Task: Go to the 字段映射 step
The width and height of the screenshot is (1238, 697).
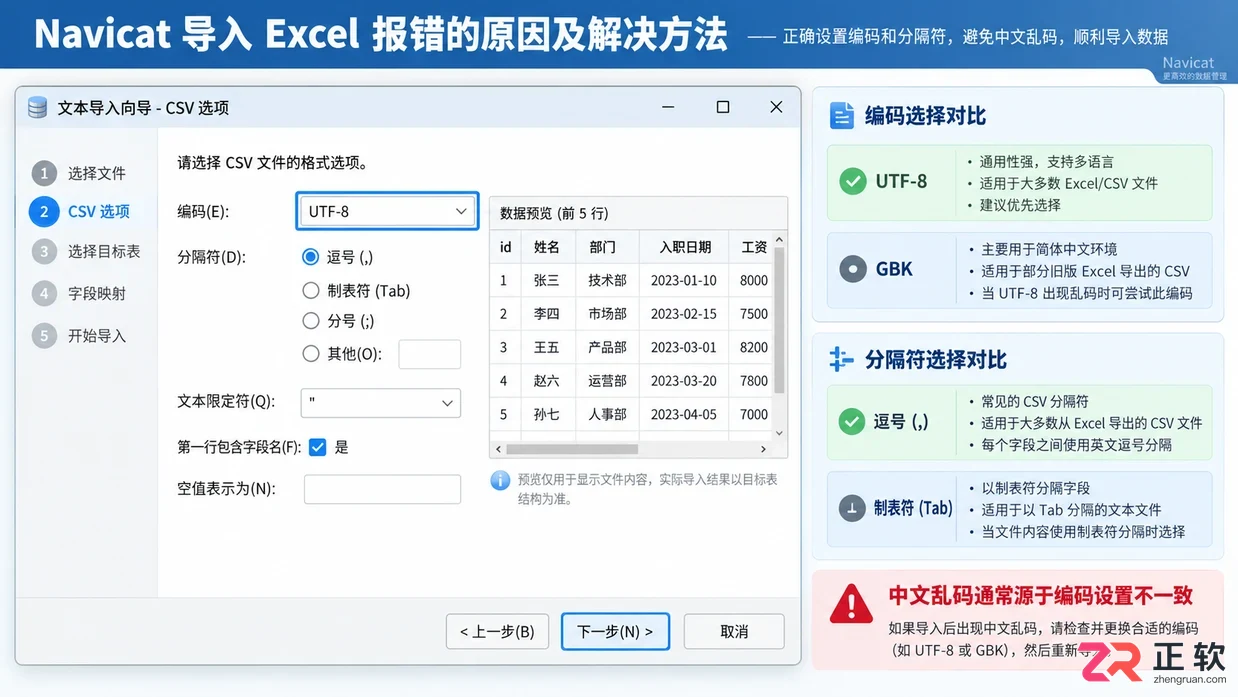Action: coord(97,293)
